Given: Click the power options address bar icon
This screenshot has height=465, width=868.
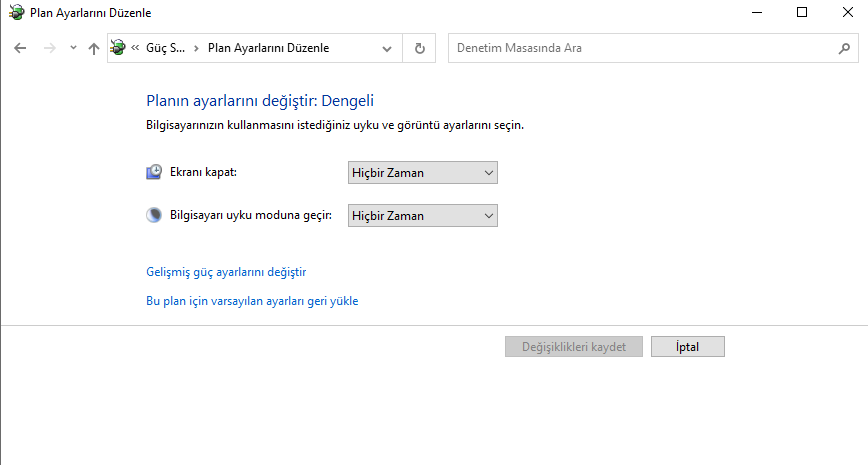Looking at the screenshot, I should click(x=119, y=48).
